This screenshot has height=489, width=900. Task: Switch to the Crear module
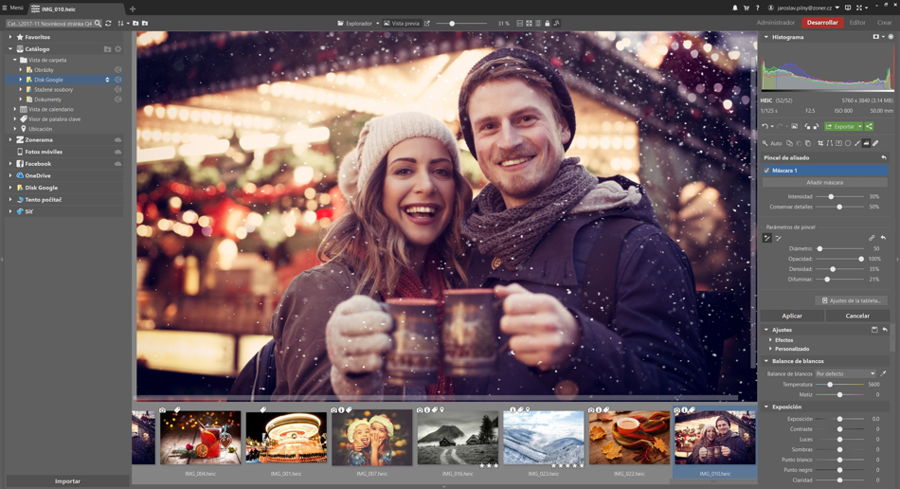(884, 23)
